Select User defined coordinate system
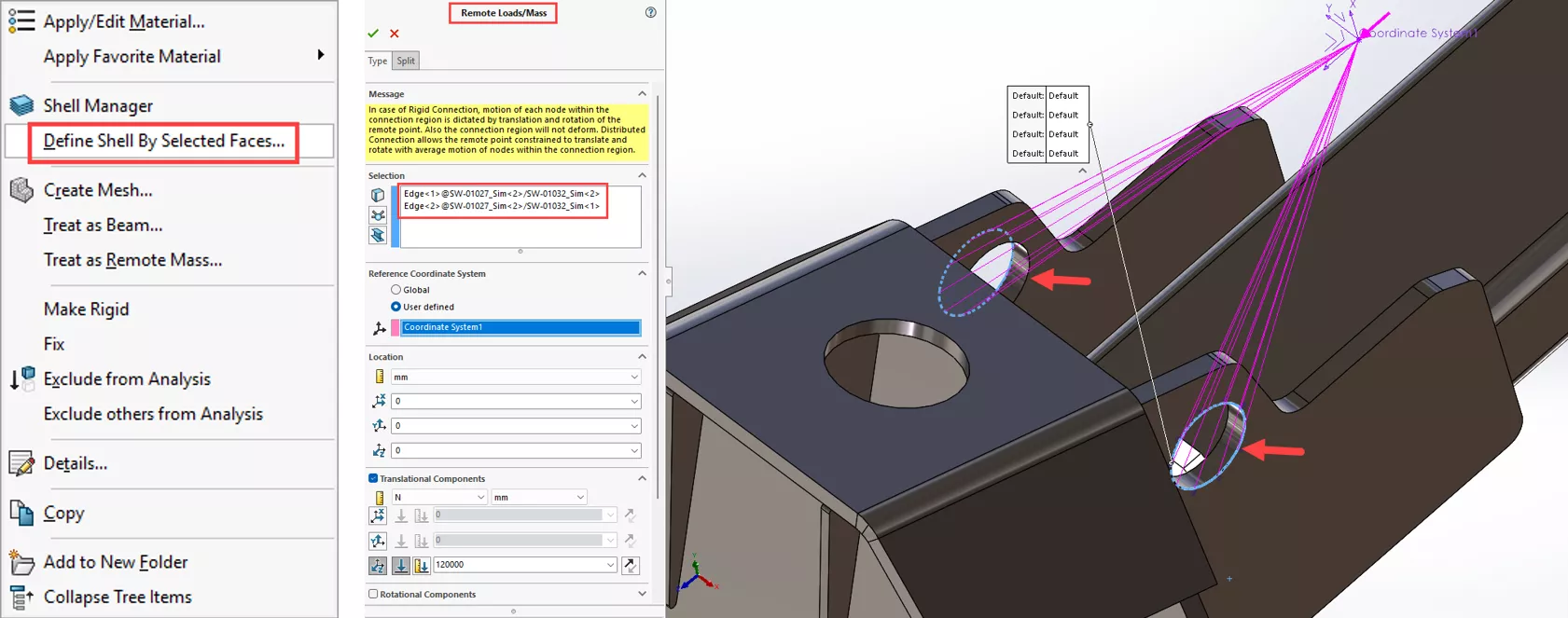The width and height of the screenshot is (1568, 618). pyautogui.click(x=395, y=307)
